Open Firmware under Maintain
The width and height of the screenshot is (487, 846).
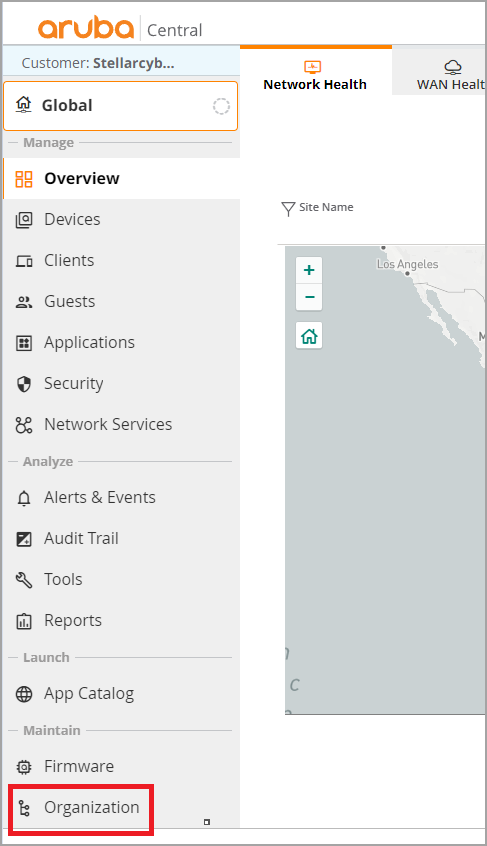click(121, 767)
